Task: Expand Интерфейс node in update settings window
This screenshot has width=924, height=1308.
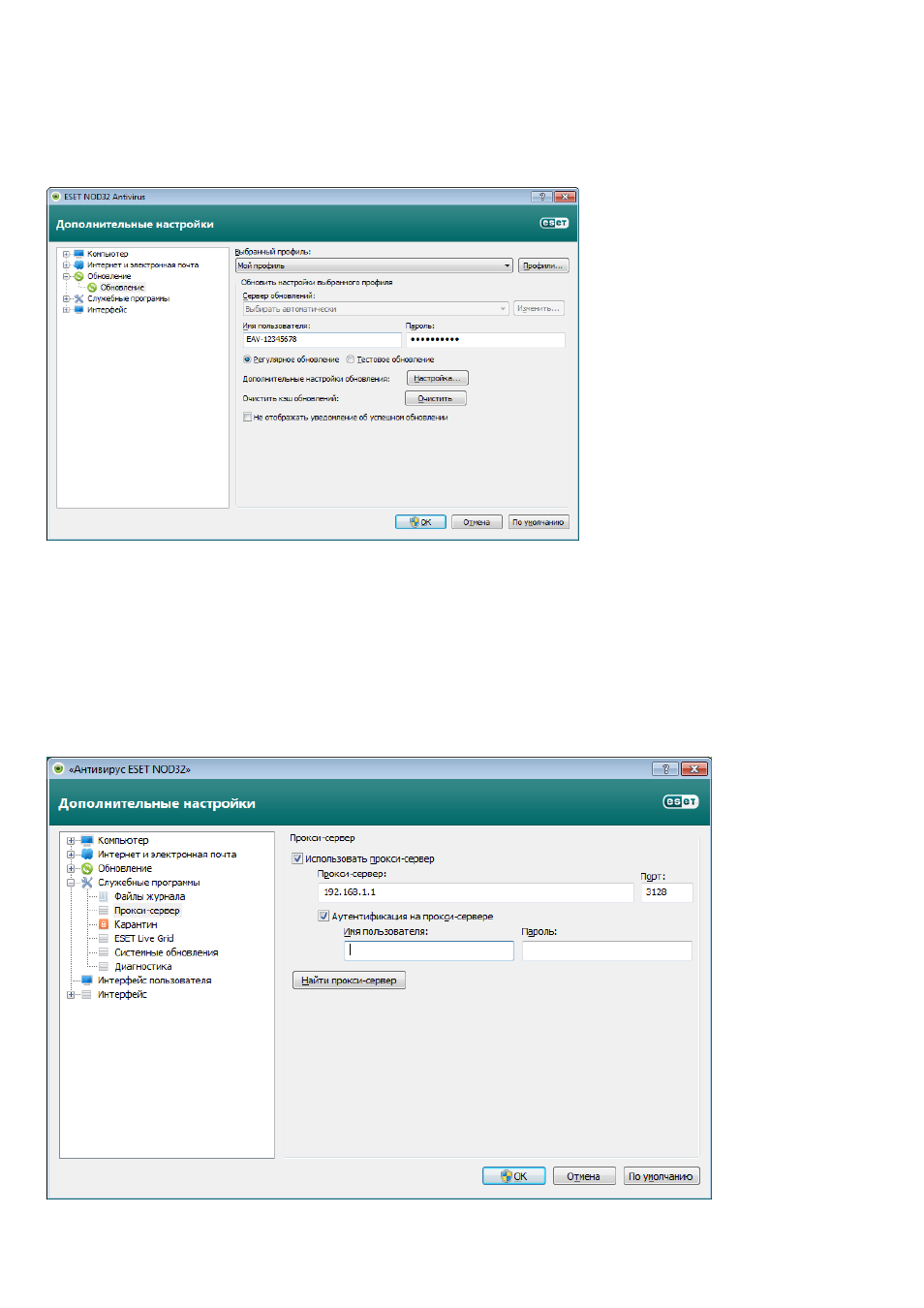Action: [66, 310]
